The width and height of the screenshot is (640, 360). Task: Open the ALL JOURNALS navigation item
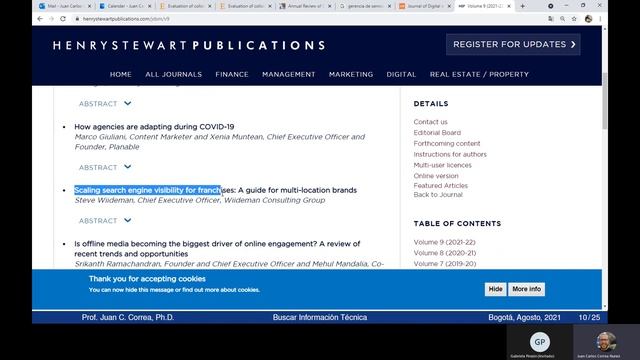tap(173, 74)
